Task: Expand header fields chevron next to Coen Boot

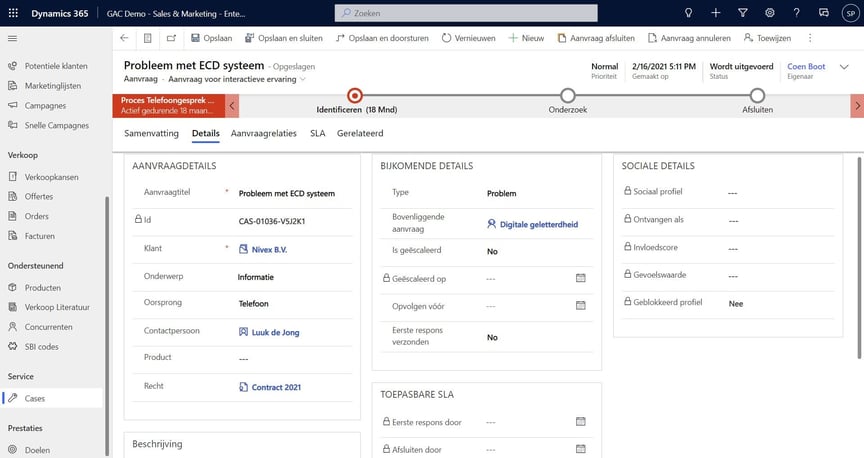Action: [x=844, y=67]
